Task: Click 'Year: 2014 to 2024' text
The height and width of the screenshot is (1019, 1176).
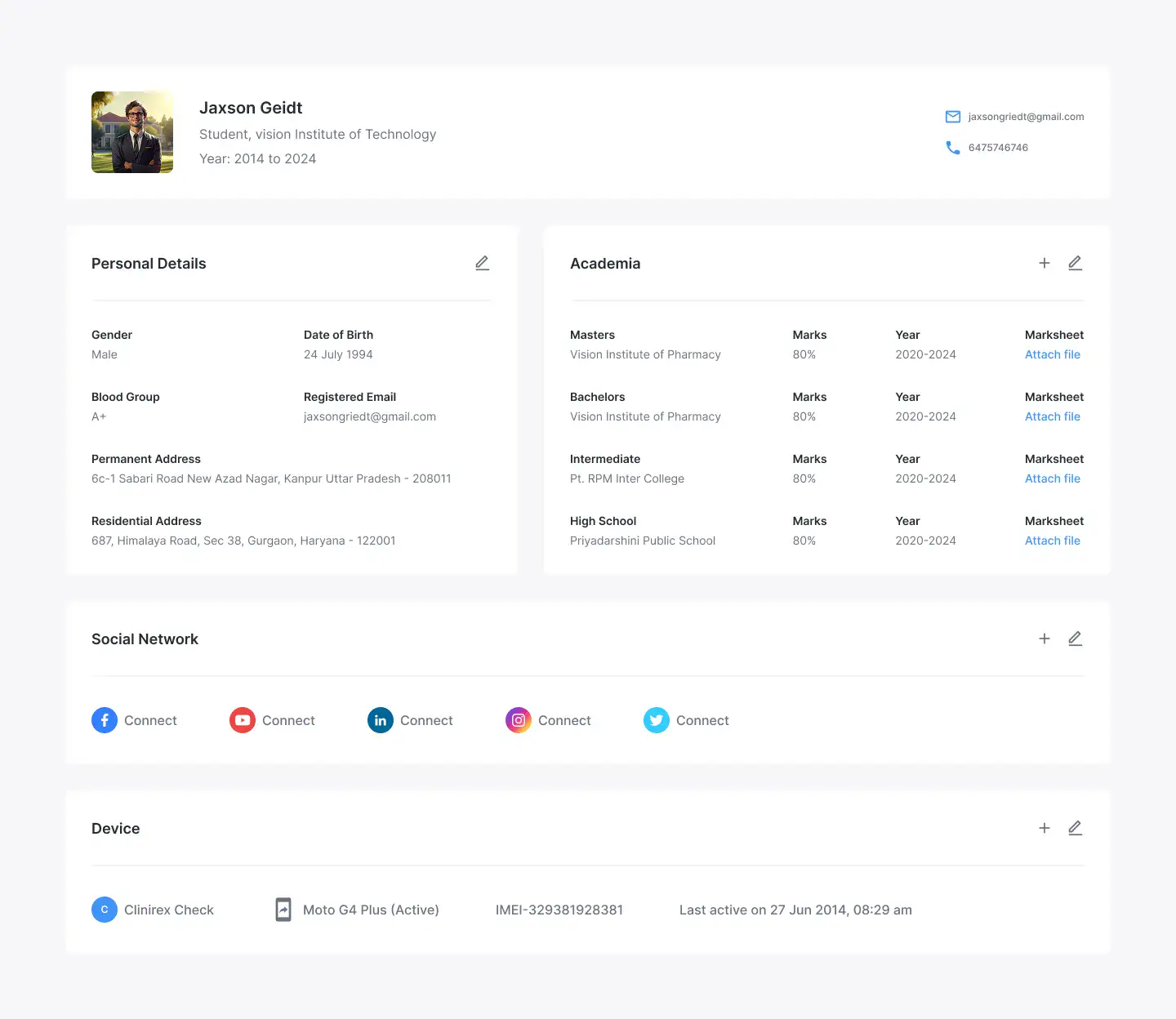Action: point(257,158)
